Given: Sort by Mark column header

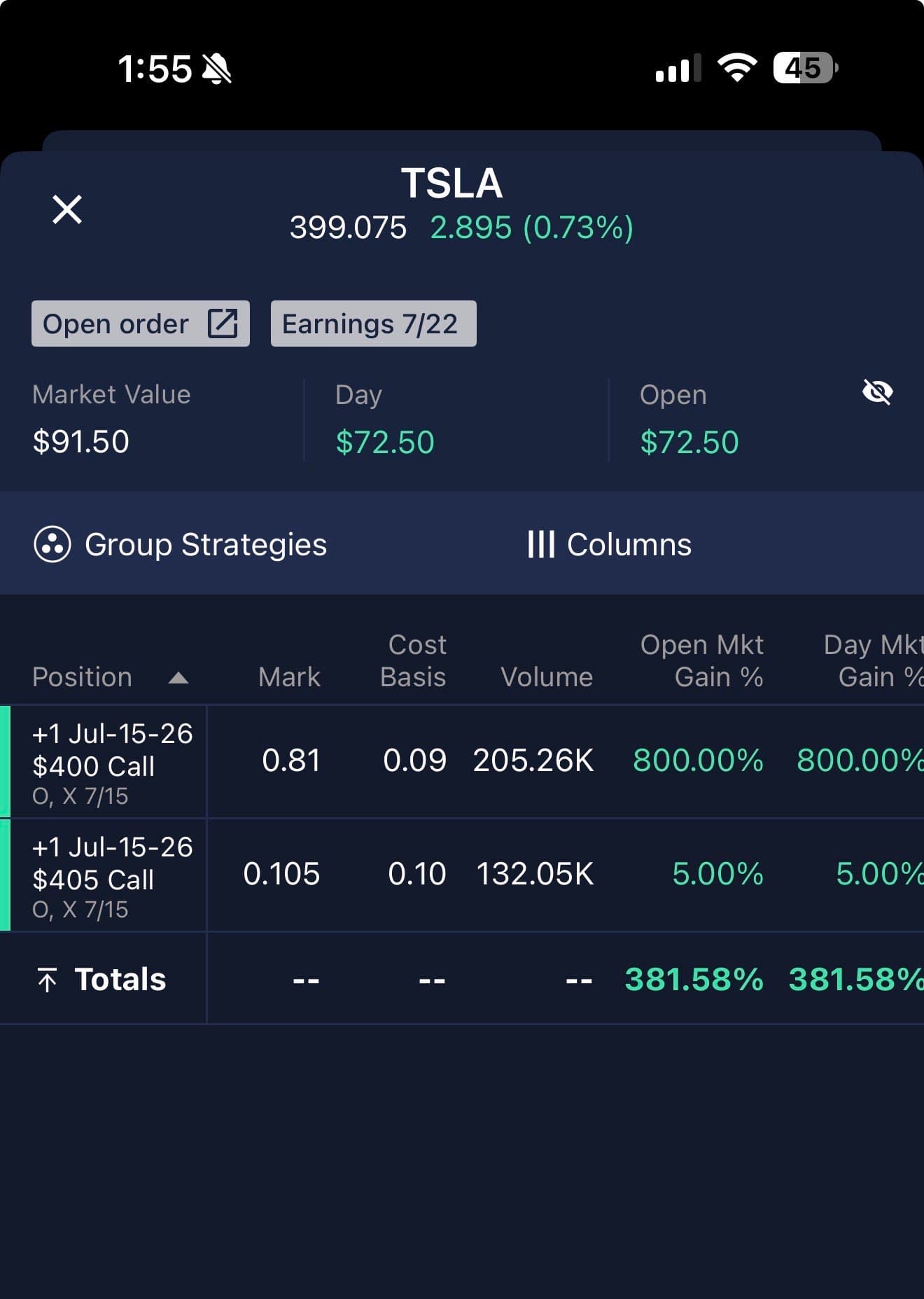Looking at the screenshot, I should pyautogui.click(x=289, y=676).
